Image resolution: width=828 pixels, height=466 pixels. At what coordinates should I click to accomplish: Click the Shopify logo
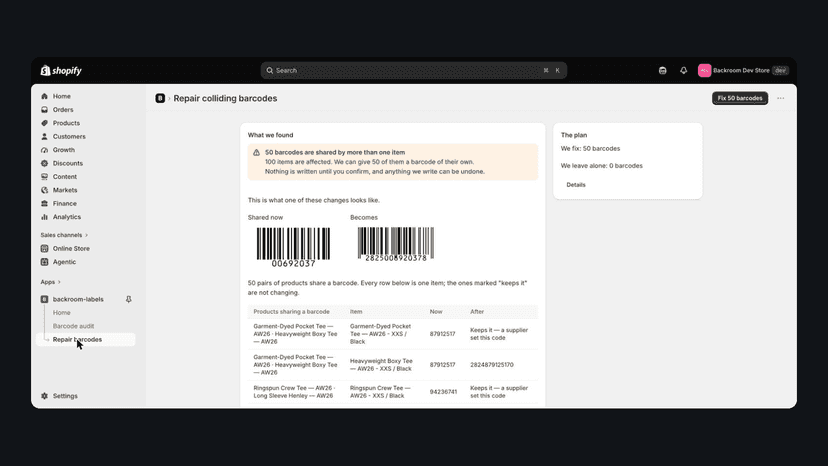point(61,70)
